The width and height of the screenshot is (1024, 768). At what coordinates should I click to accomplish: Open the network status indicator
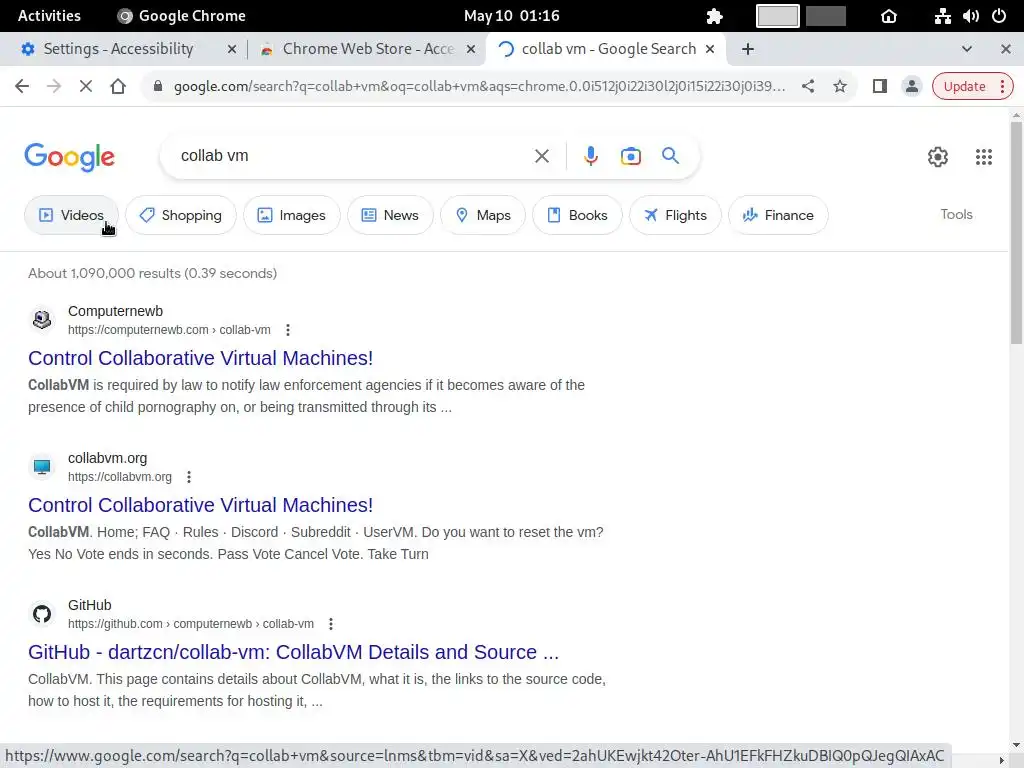[x=942, y=16]
